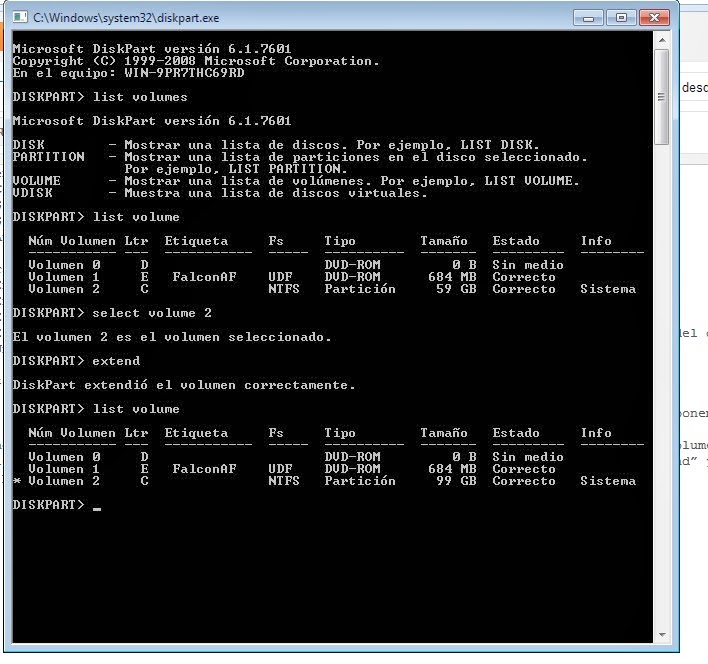Click the vertical scrollbar thumb
Viewport: 708px width, 664px height.
(662, 97)
